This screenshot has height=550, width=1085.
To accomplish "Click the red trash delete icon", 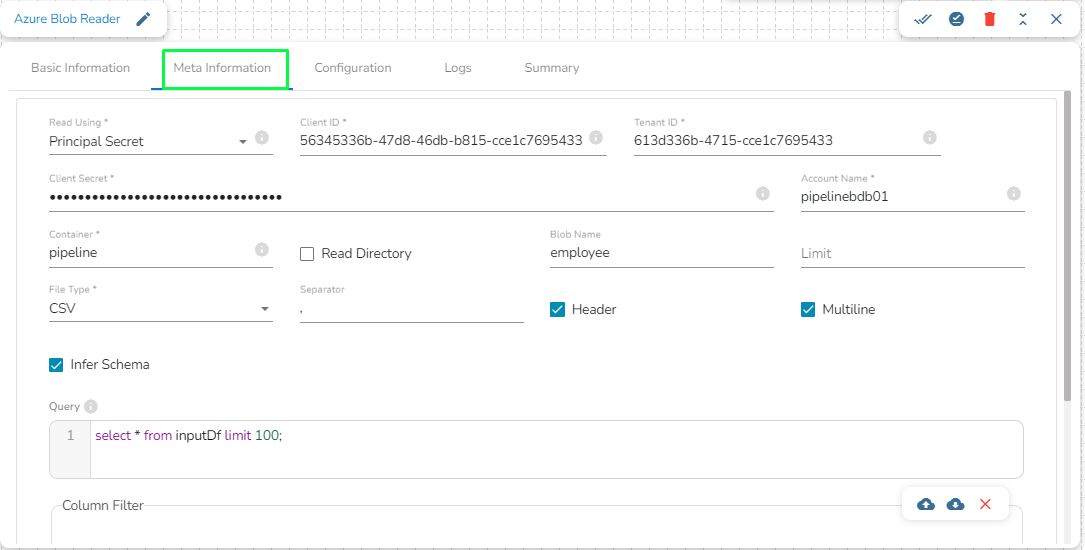I will coord(990,19).
